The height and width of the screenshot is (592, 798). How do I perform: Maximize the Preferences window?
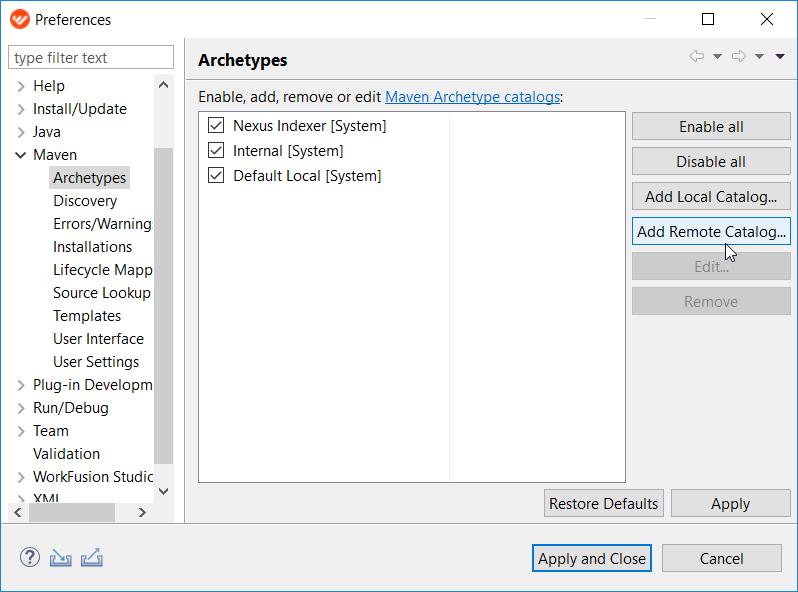[708, 19]
